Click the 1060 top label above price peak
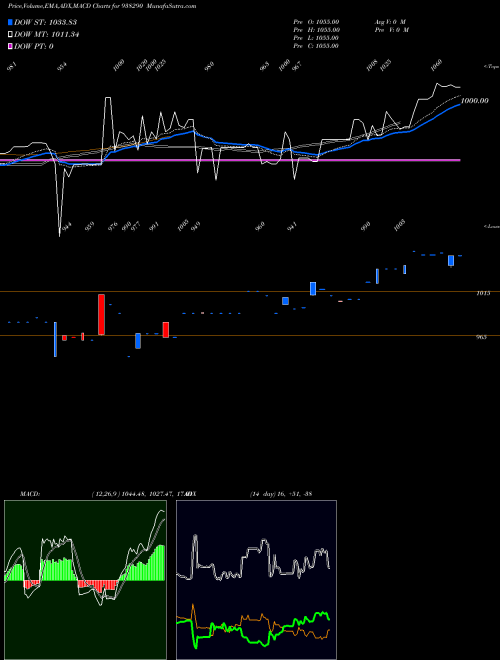Image resolution: width=500 pixels, height=660 pixels. [437, 65]
